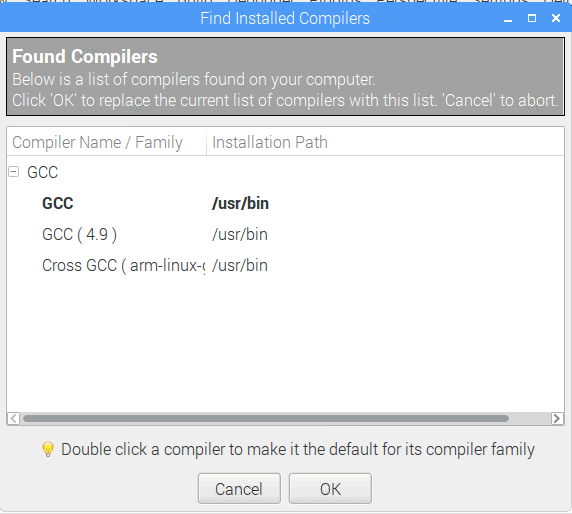Click the bold /usr/bin installation path
This screenshot has width=572, height=514.
pos(240,204)
